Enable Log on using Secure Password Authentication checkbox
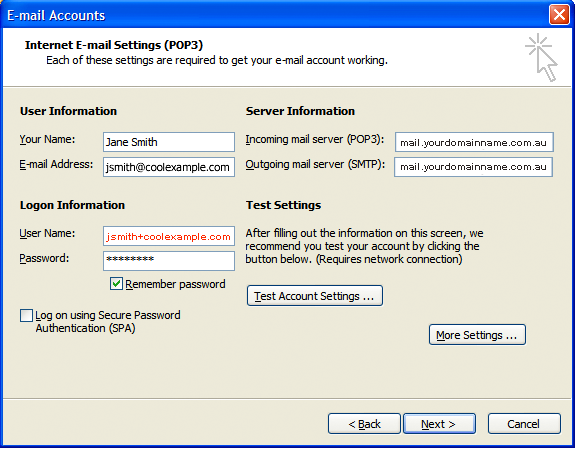This screenshot has height=449, width=575. coord(26,315)
